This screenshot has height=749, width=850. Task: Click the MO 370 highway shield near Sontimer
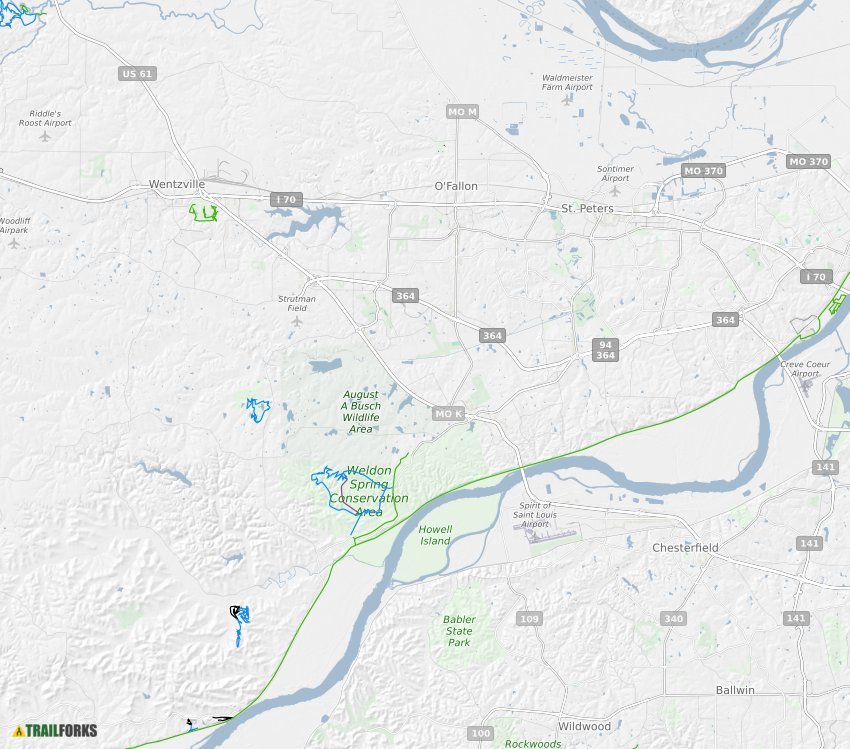703,171
